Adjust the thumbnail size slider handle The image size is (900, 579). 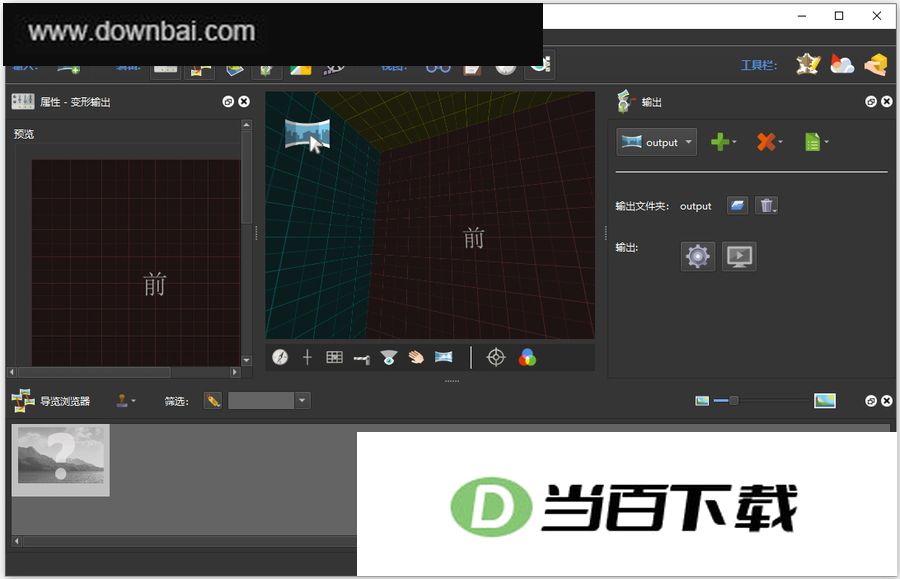point(734,401)
